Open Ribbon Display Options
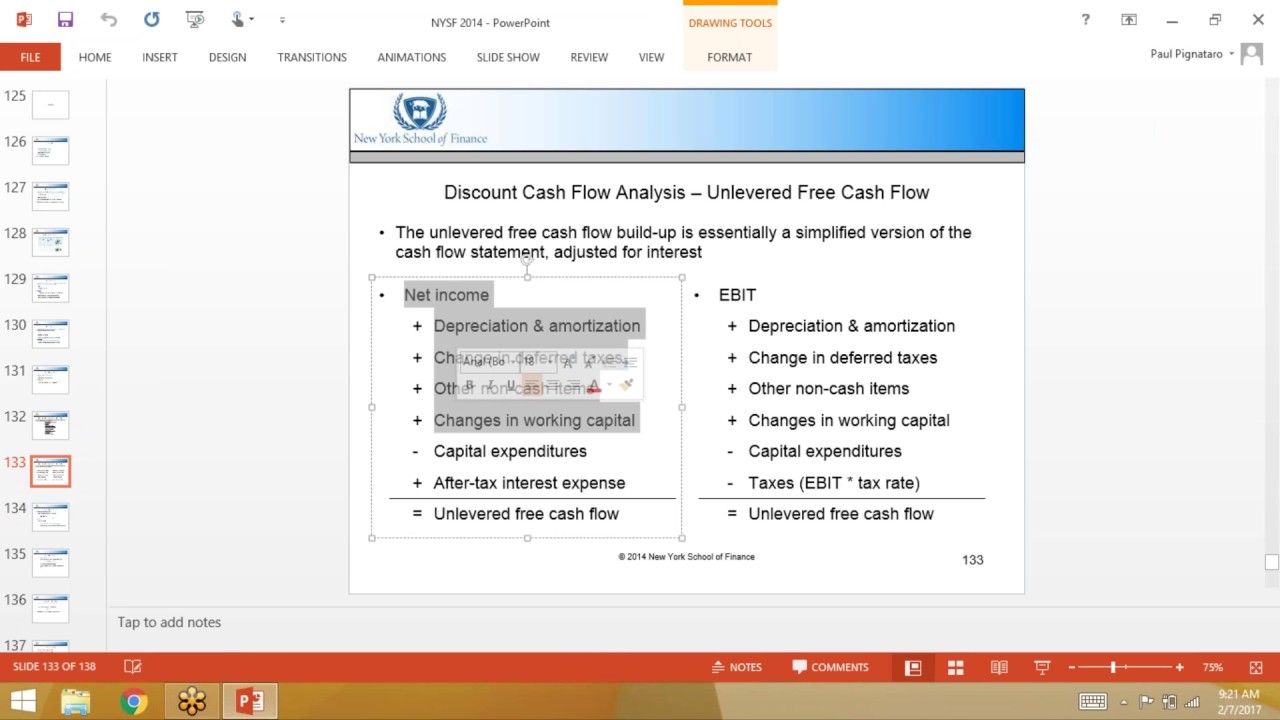The width and height of the screenshot is (1280, 720). tap(1129, 20)
